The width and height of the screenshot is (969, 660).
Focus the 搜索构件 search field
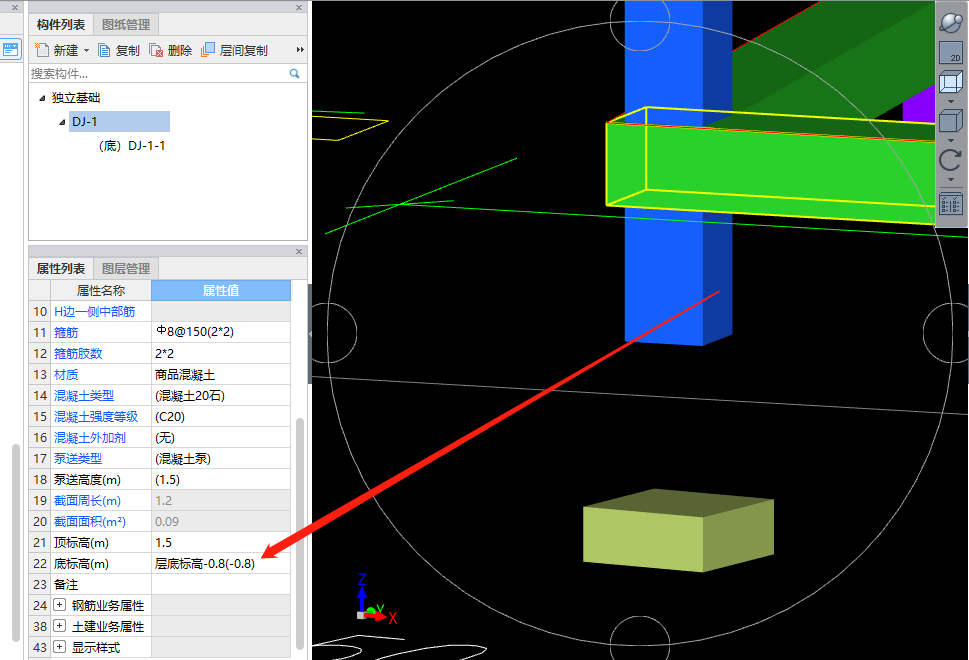(x=158, y=74)
